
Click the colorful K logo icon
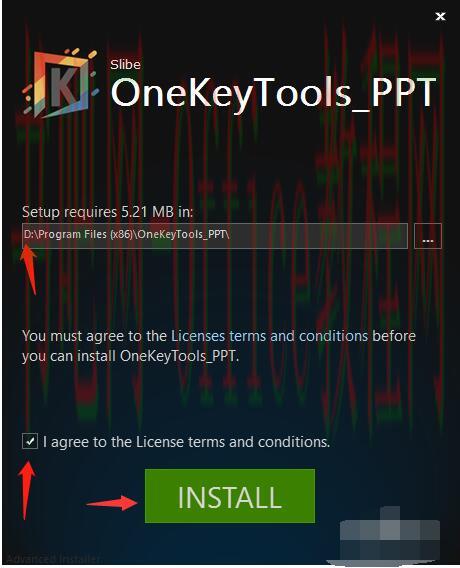(x=60, y=84)
